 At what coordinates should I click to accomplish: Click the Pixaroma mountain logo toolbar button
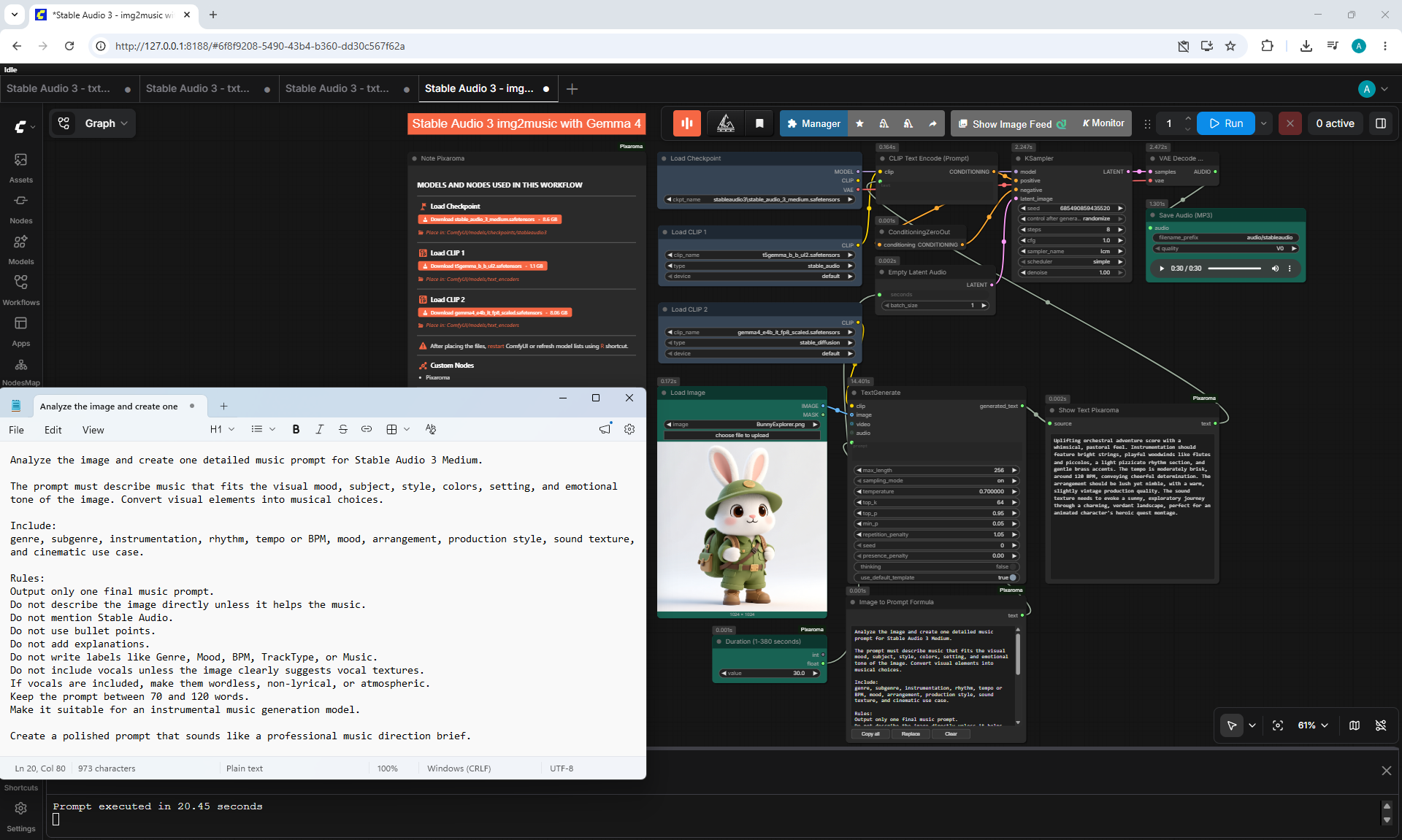click(726, 123)
